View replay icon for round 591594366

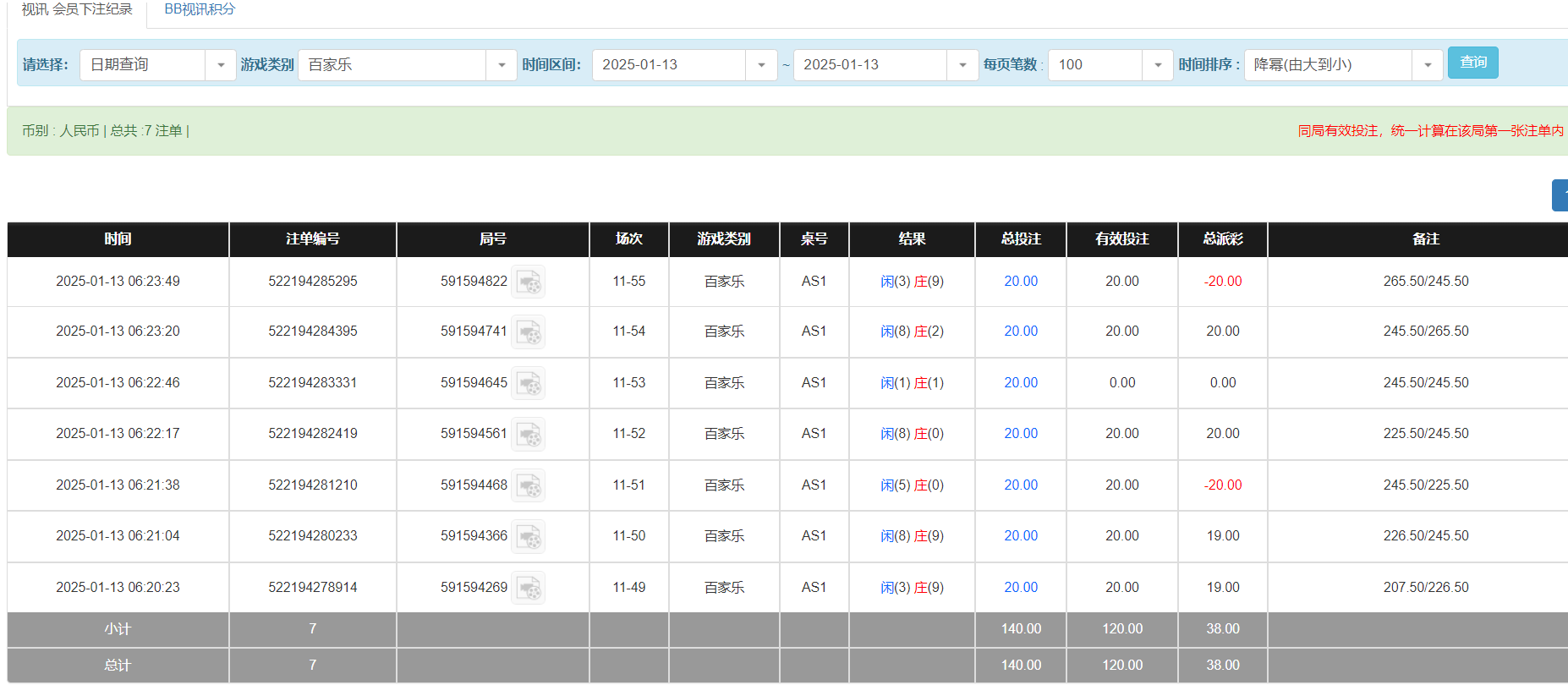pyautogui.click(x=529, y=536)
